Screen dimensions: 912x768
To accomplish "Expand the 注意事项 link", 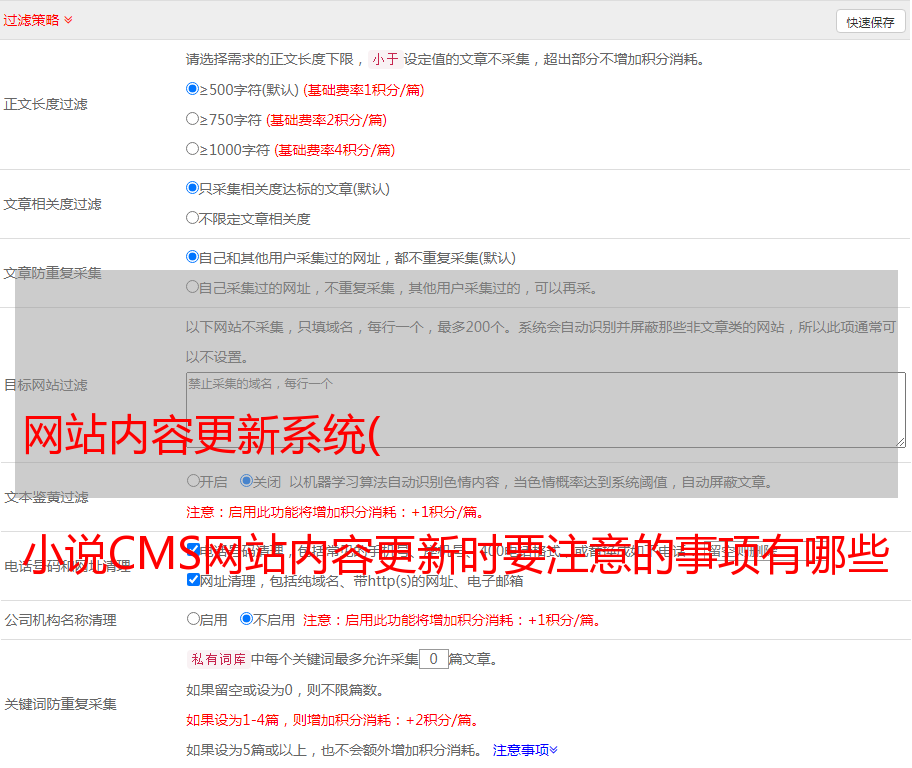I will pyautogui.click(x=525, y=750).
